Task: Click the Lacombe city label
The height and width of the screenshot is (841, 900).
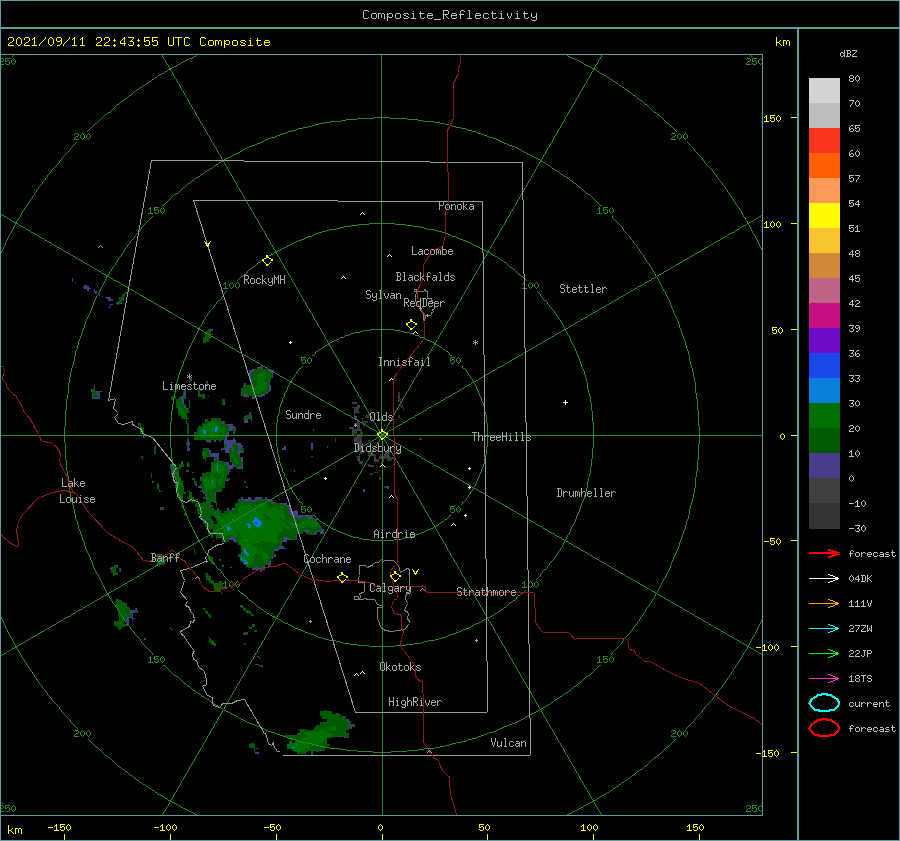Action: pyautogui.click(x=432, y=251)
